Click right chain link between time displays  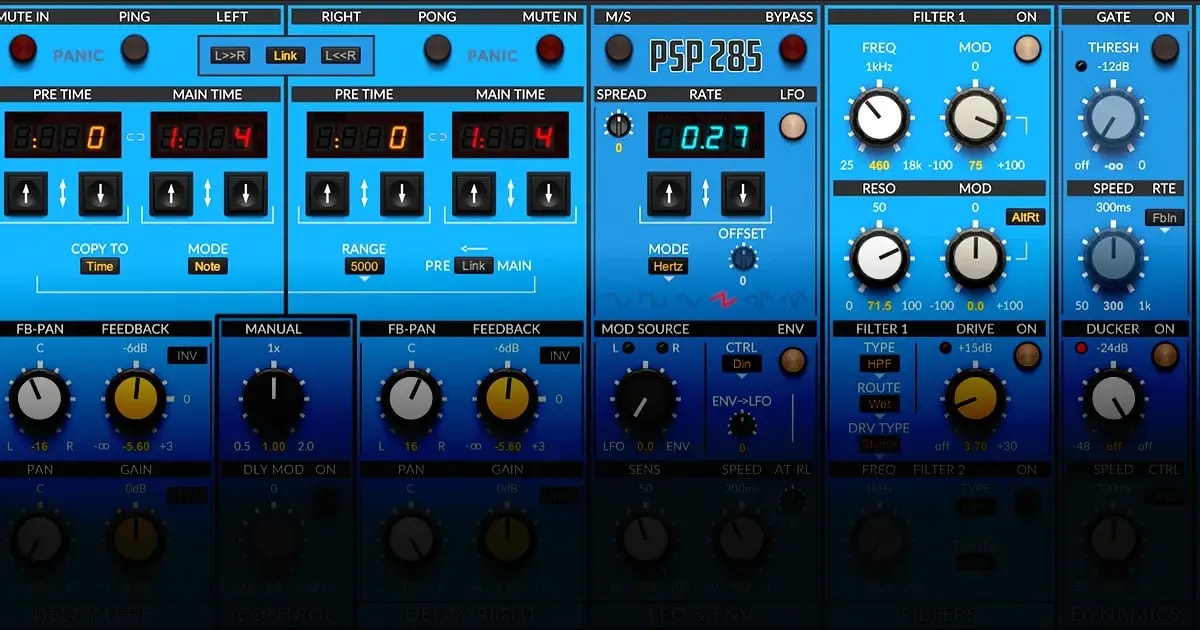tap(438, 137)
